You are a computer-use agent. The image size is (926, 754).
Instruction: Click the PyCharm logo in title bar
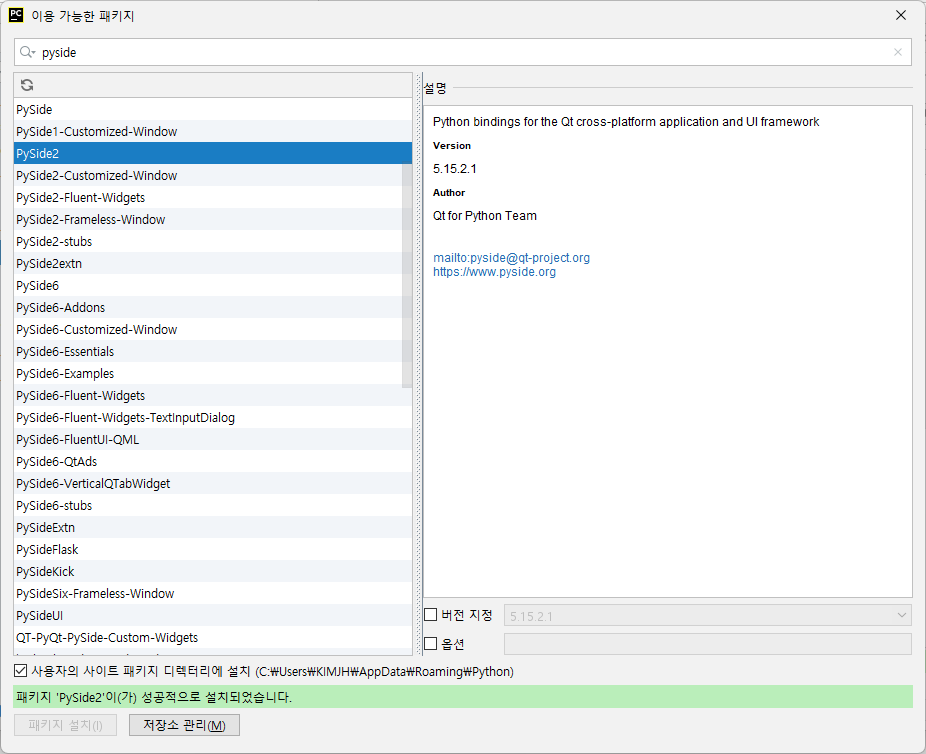pyautogui.click(x=16, y=15)
